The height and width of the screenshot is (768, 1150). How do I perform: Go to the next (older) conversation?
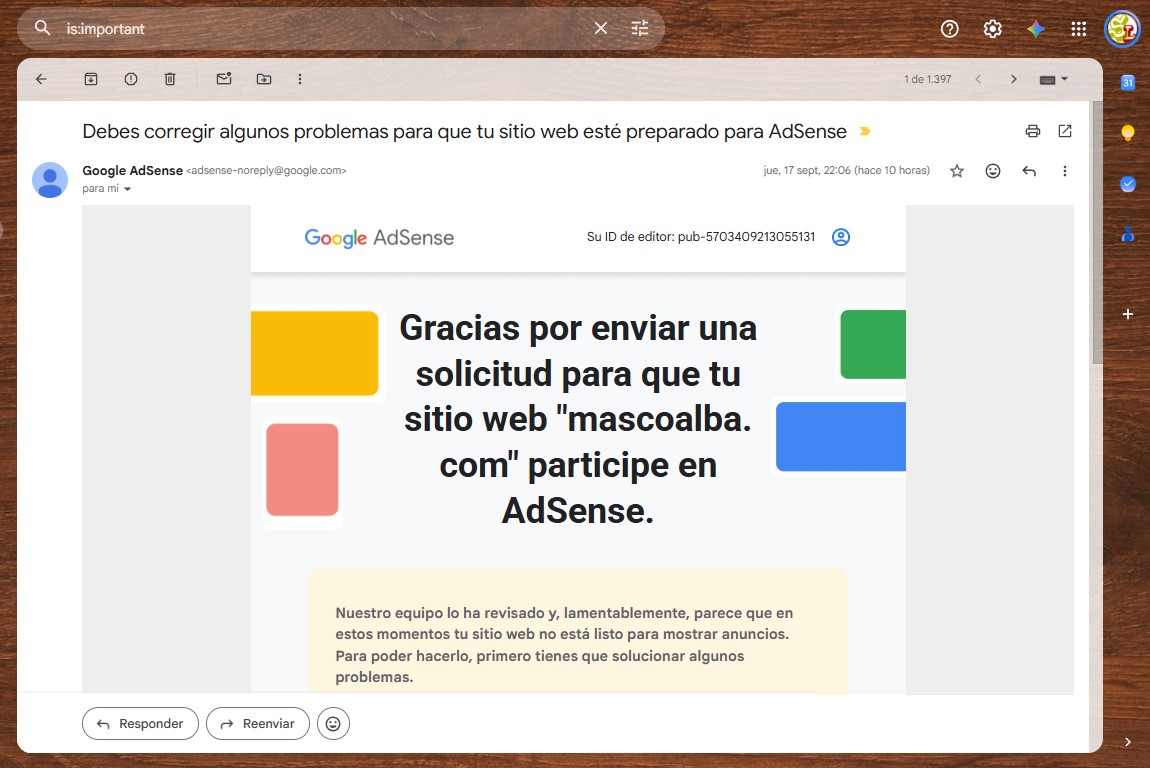click(x=1014, y=79)
